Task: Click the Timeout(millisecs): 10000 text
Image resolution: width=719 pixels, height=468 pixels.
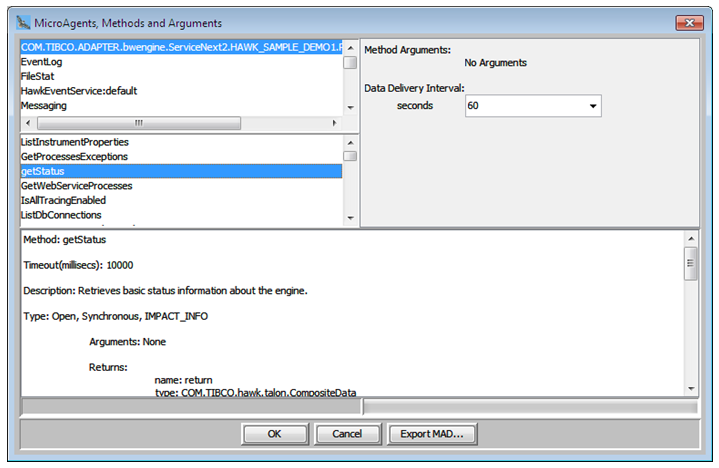Action: tap(78, 265)
